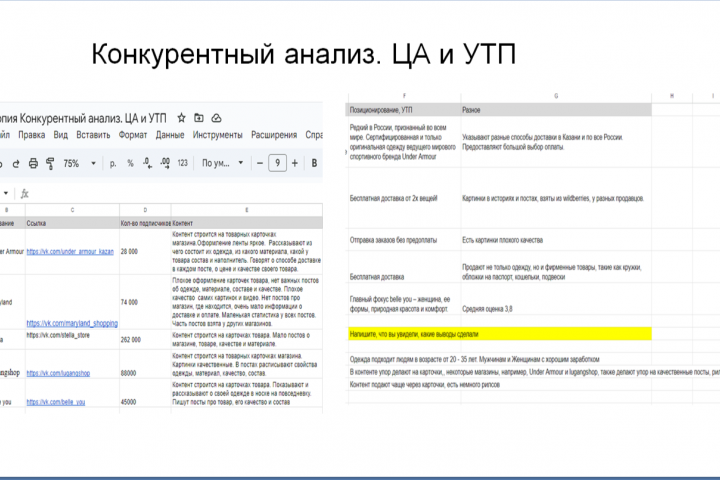The image size is (720, 480).
Task: Increase font size with plus button
Action: (295, 163)
